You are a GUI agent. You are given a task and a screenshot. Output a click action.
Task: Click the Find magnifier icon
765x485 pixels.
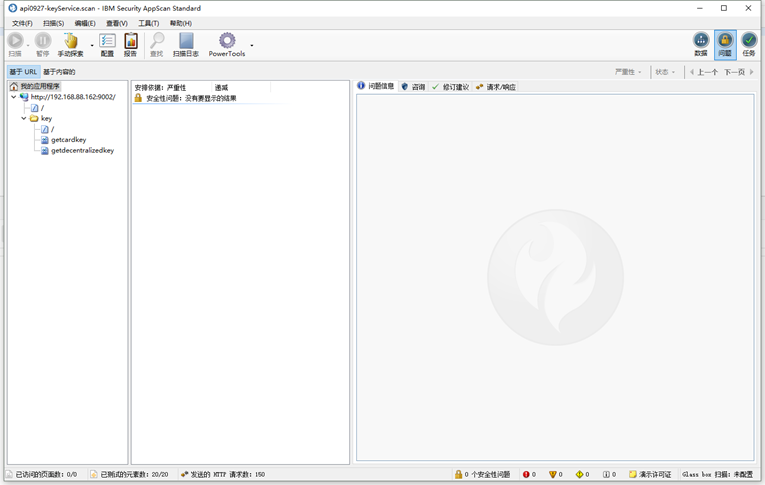point(157,44)
